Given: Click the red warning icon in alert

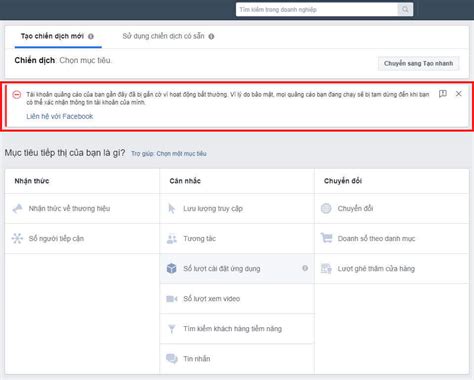Looking at the screenshot, I should click(x=17, y=95).
